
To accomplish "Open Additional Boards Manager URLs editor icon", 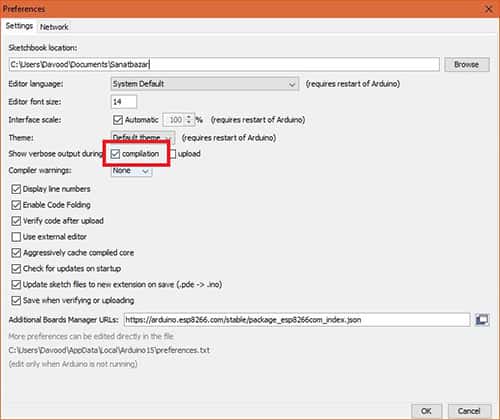I will (482, 320).
